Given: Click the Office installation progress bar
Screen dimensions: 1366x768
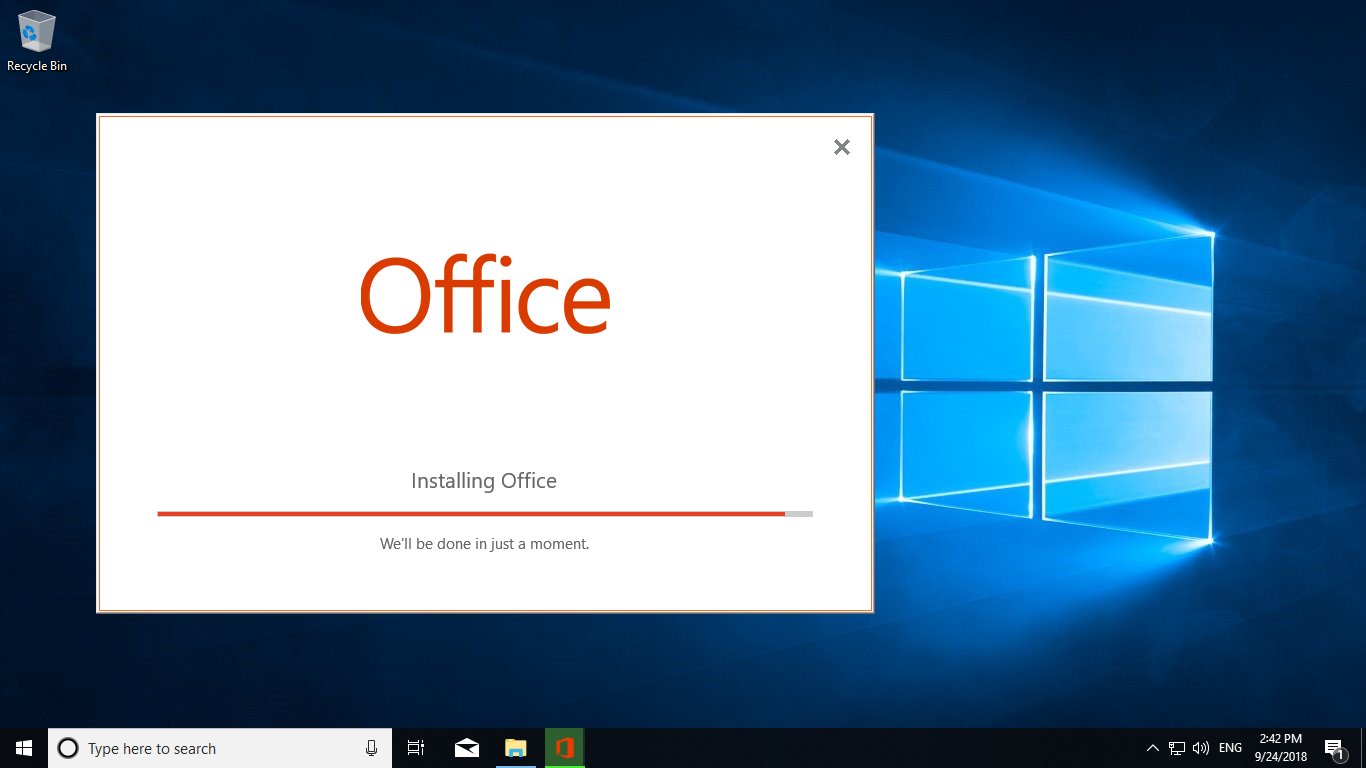Looking at the screenshot, I should tap(484, 513).
